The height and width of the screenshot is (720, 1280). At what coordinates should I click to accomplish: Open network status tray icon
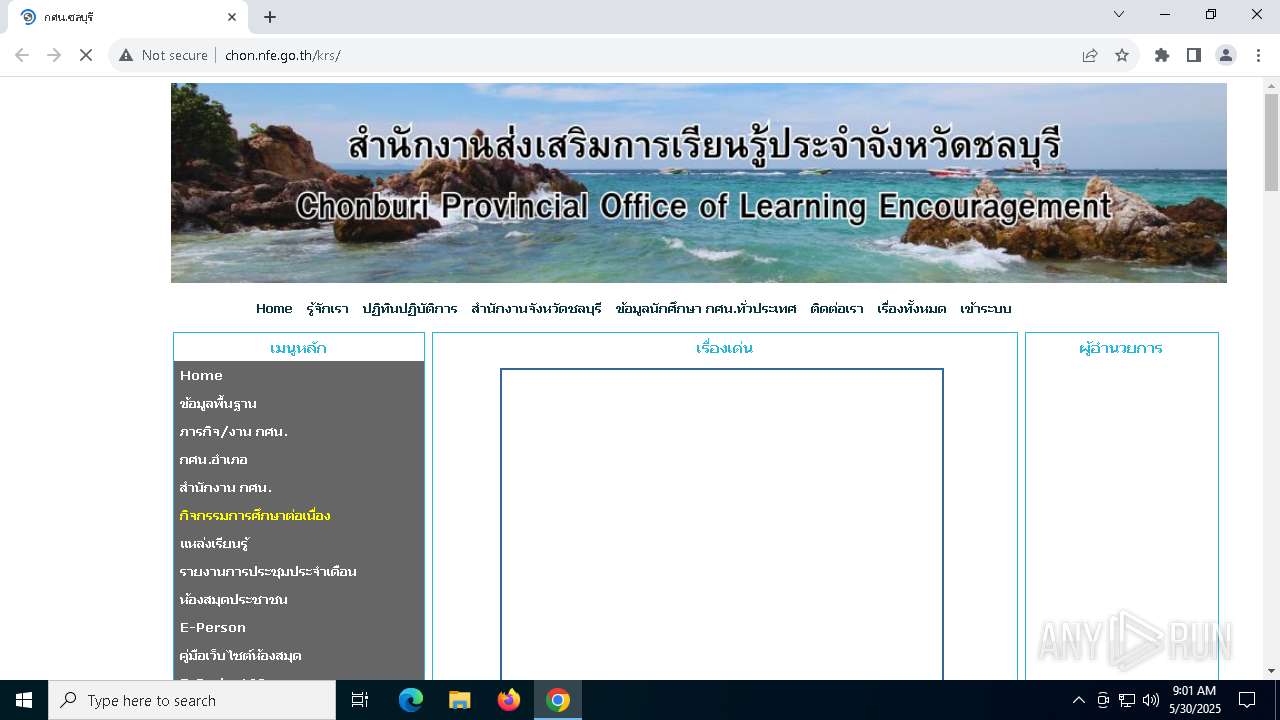1127,700
